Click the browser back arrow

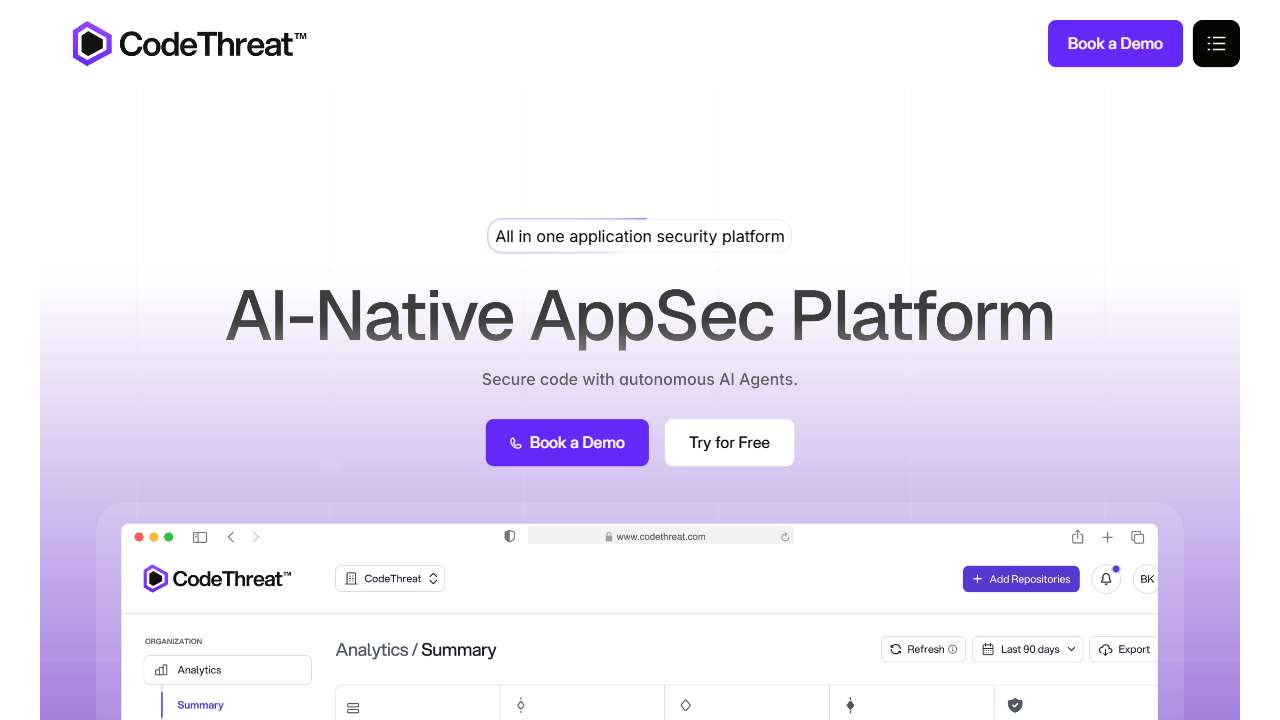231,537
